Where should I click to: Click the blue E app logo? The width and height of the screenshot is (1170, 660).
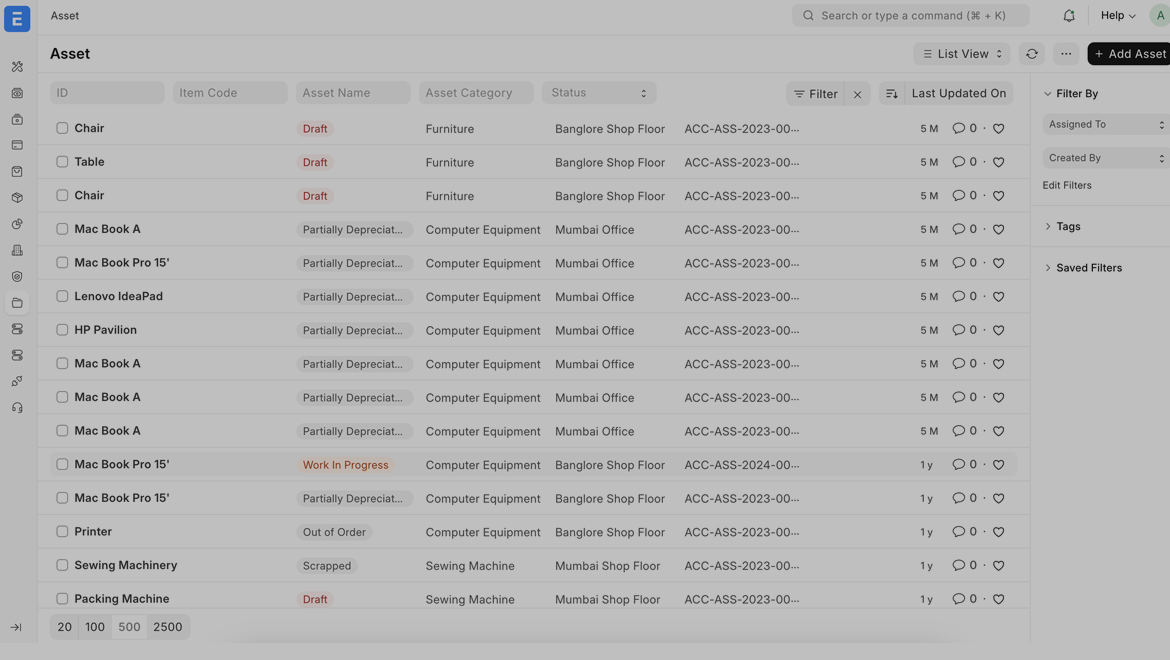17,18
